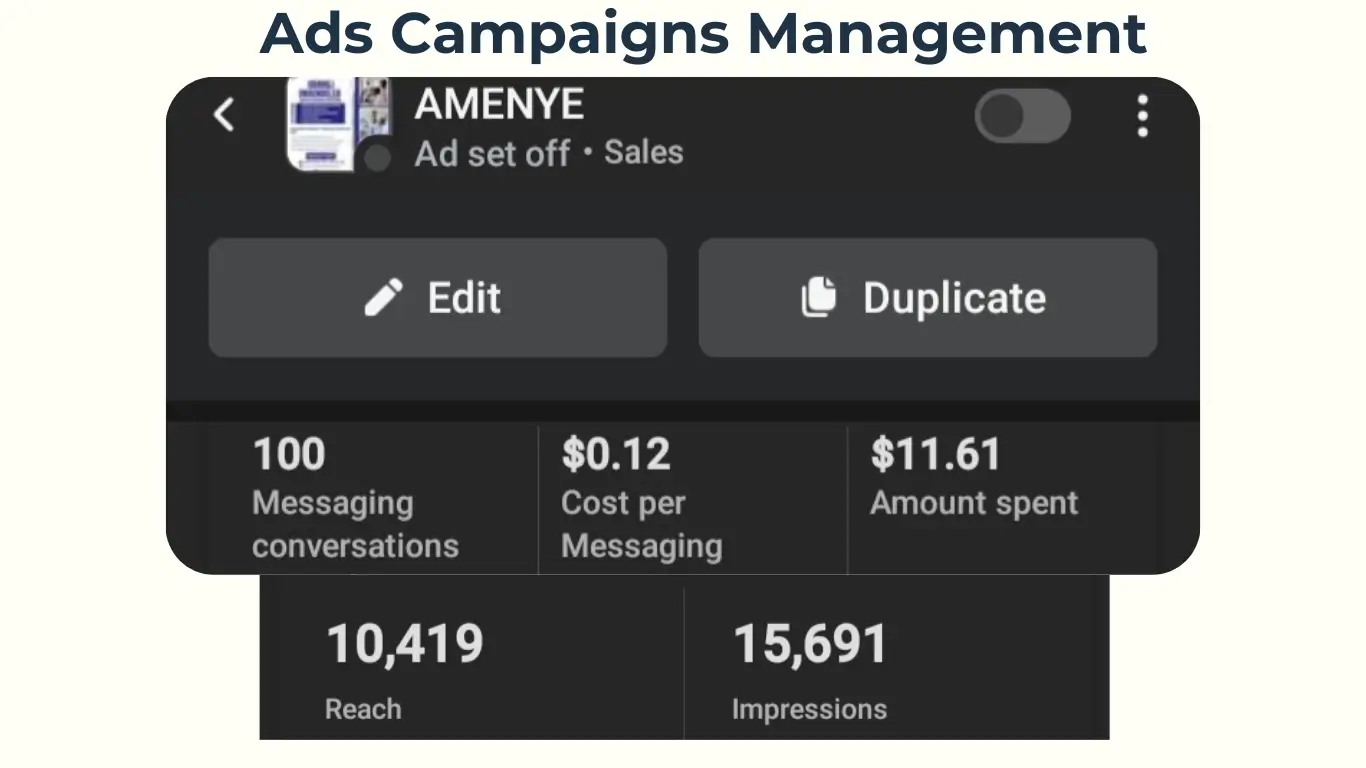Open the Cost per Messaging metric label
This screenshot has width=1366, height=768.
tap(641, 525)
